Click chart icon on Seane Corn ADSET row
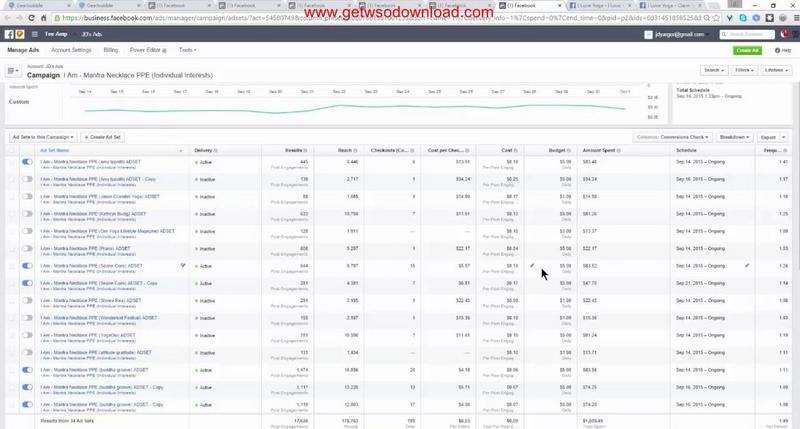The image size is (800, 429). coord(183,266)
